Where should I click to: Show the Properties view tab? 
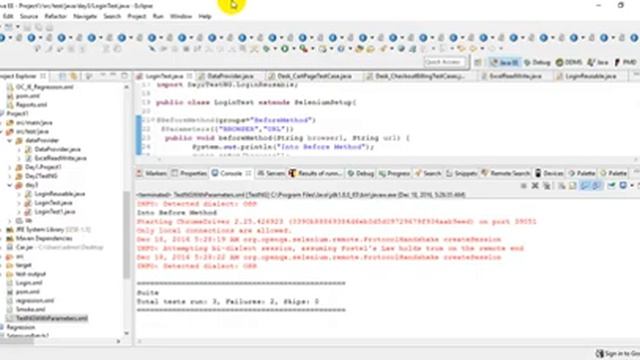pyautogui.click(x=189, y=173)
